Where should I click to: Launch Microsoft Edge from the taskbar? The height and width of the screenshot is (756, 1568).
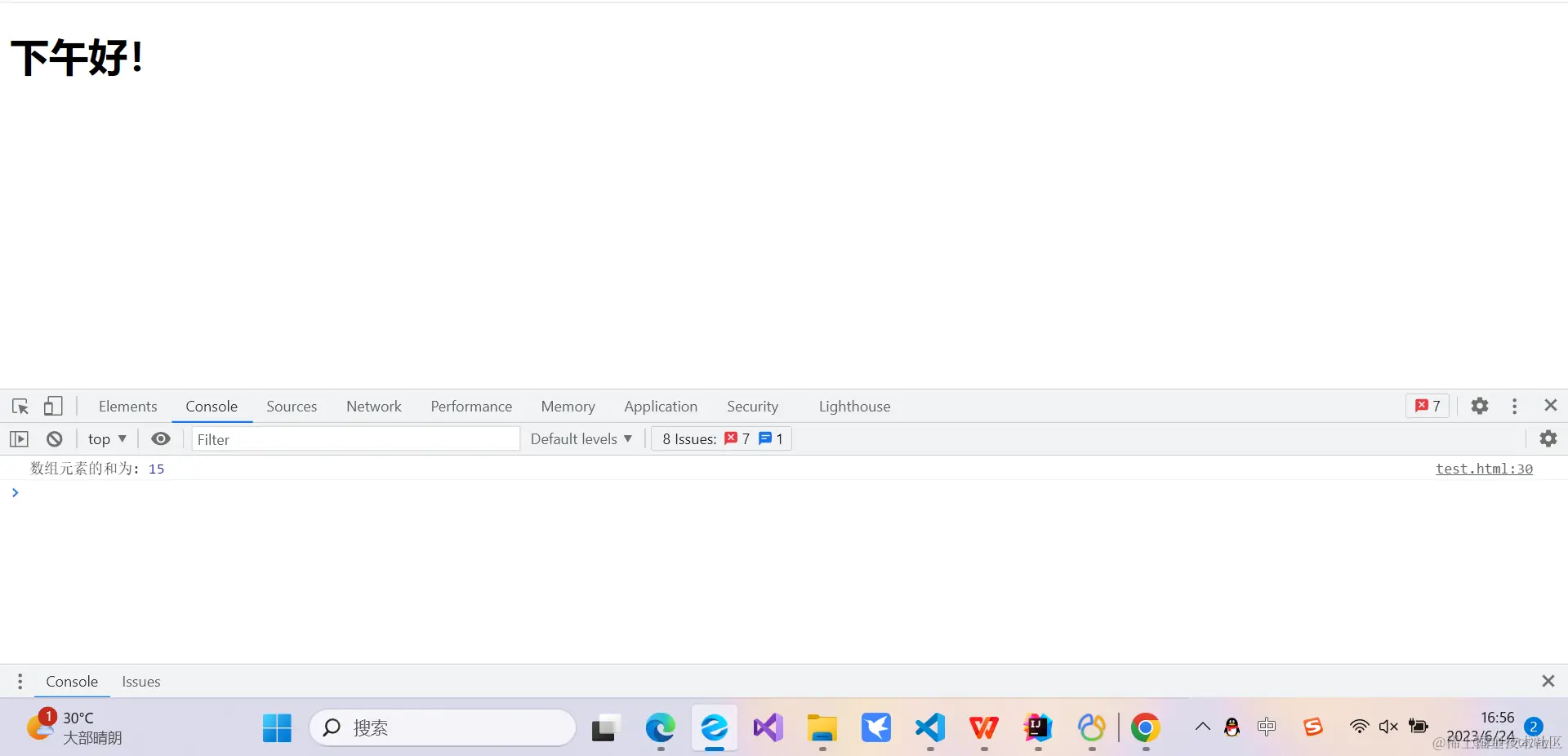click(660, 727)
